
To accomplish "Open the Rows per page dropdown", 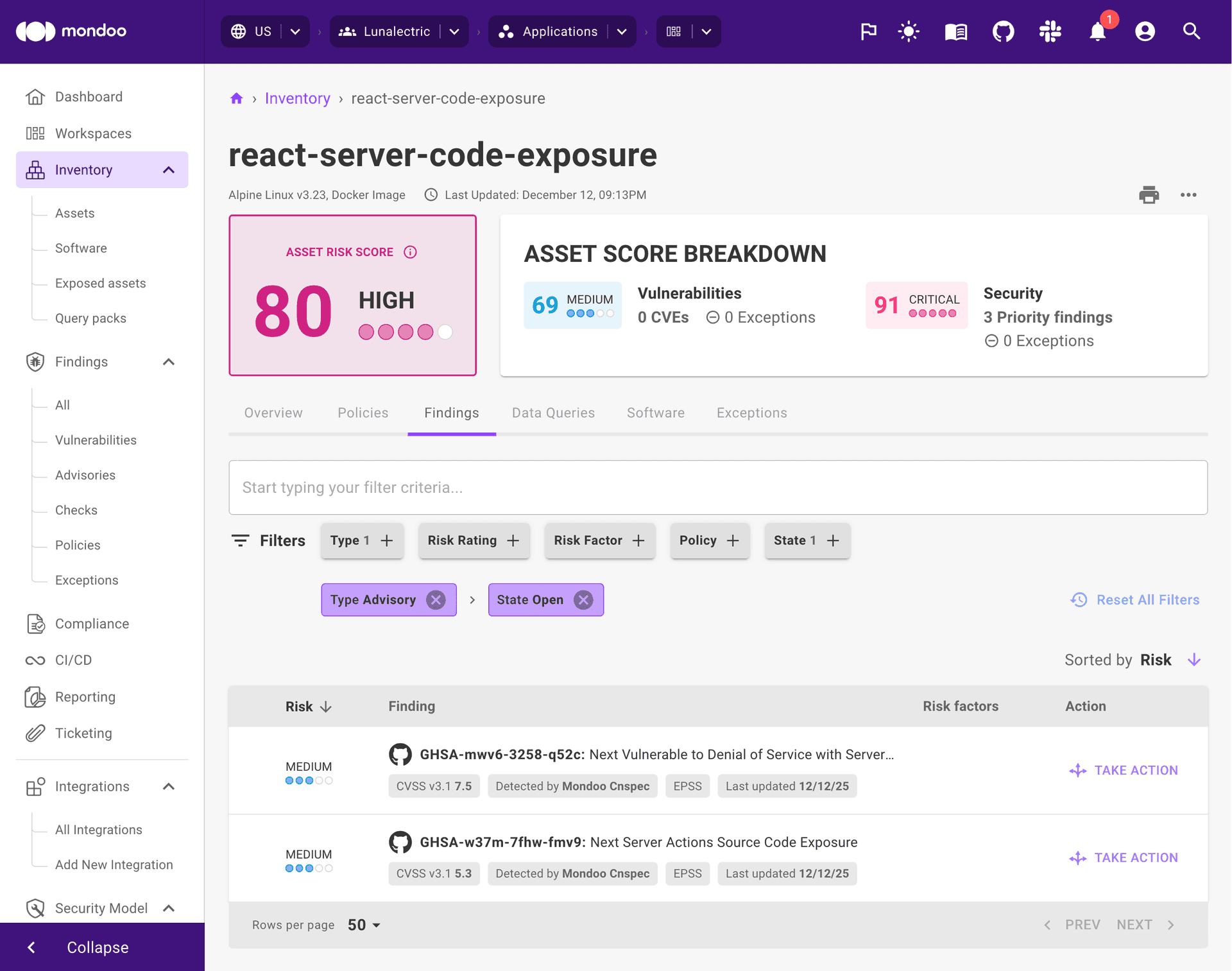I will tap(363, 925).
